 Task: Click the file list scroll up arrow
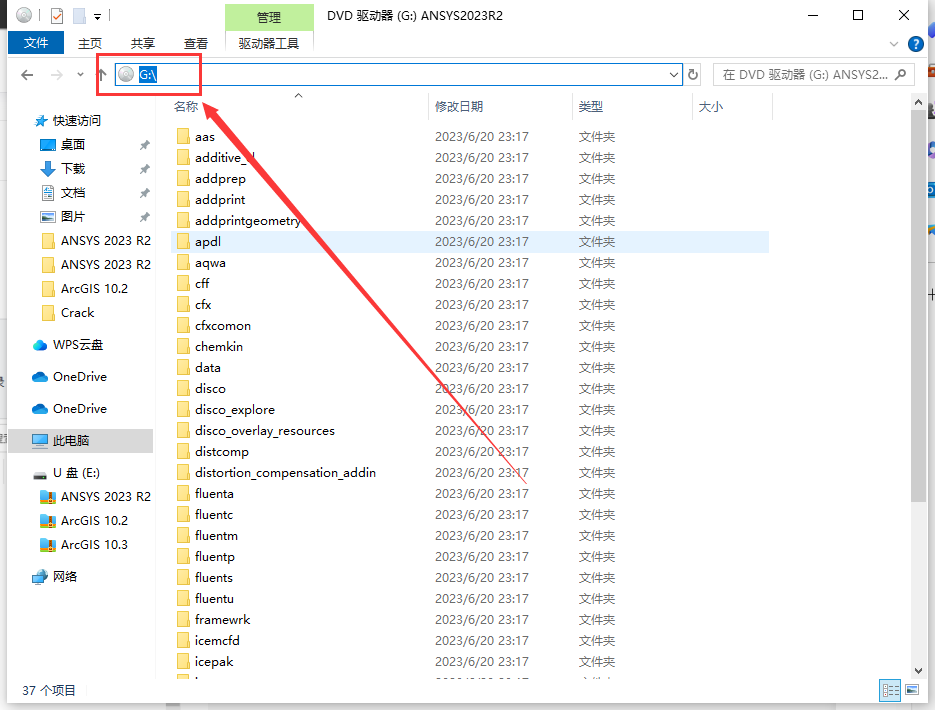point(918,103)
